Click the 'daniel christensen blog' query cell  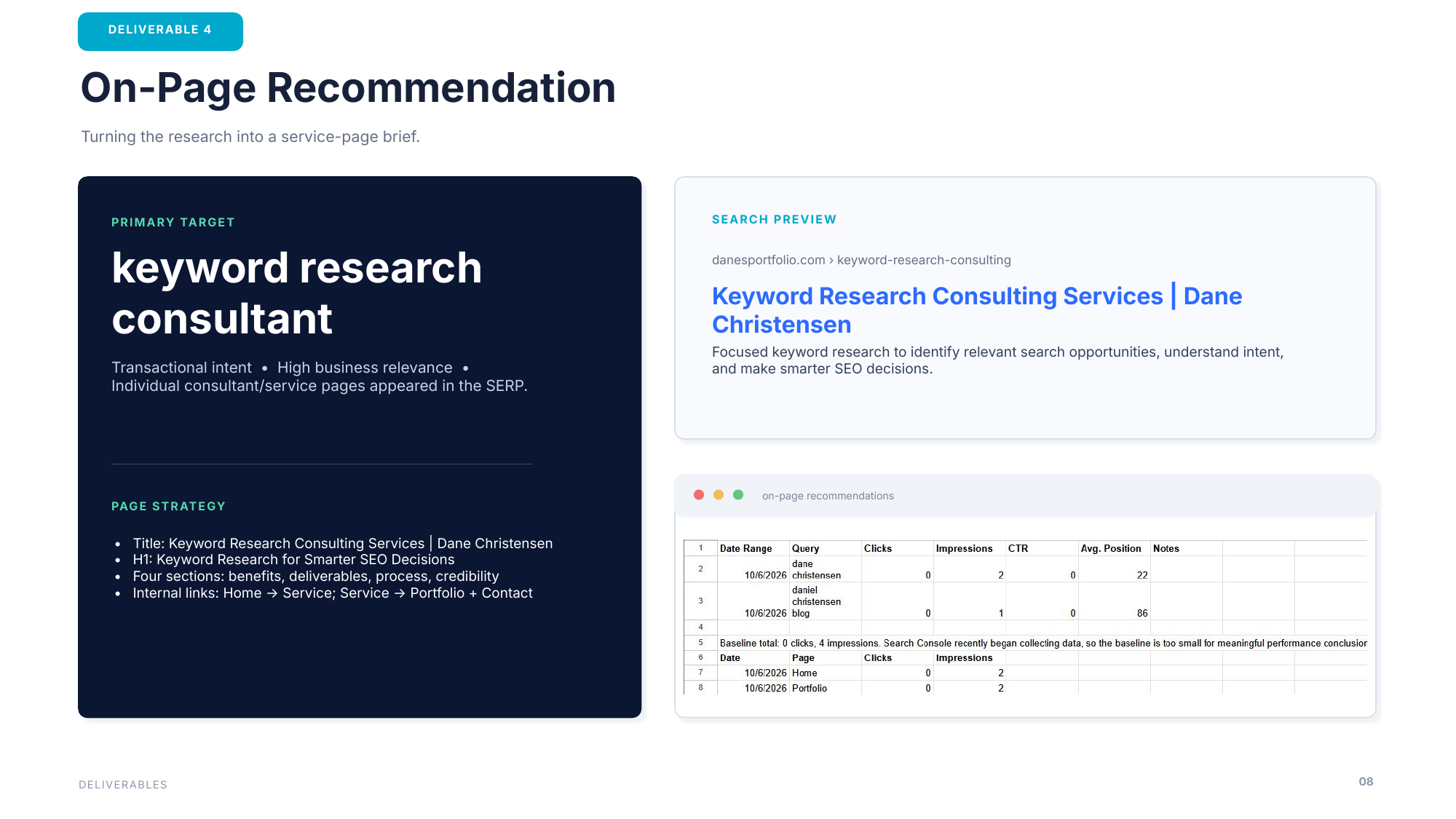(x=826, y=601)
